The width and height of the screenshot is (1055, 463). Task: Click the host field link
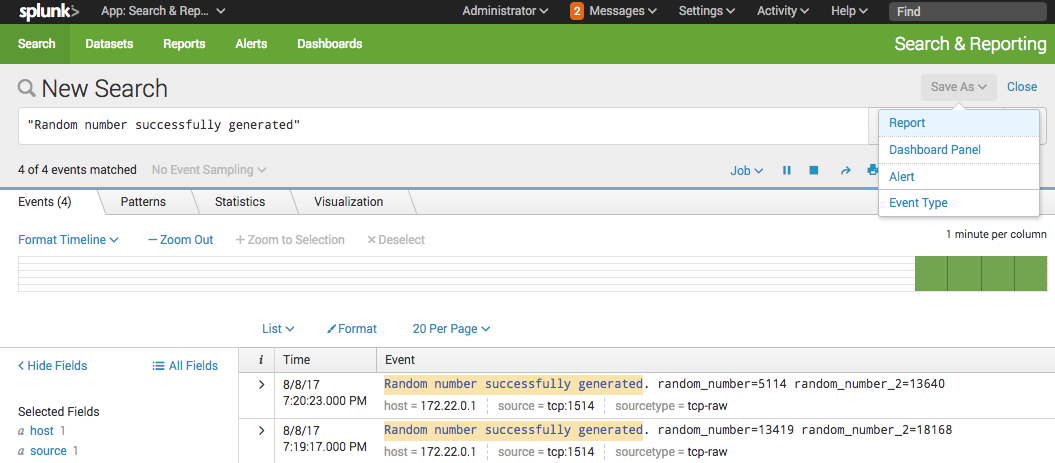point(42,431)
